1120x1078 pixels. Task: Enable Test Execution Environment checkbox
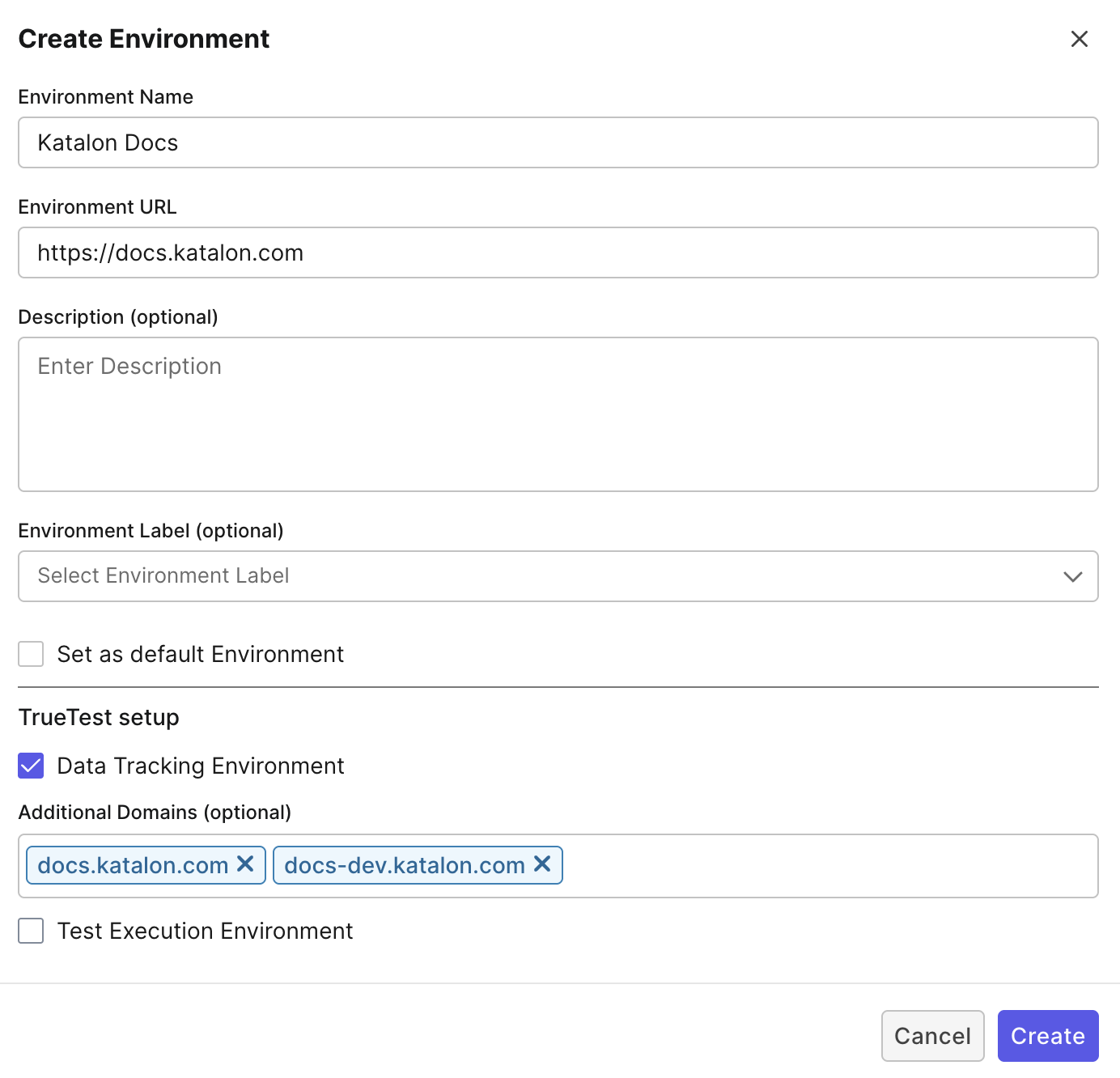[31, 931]
